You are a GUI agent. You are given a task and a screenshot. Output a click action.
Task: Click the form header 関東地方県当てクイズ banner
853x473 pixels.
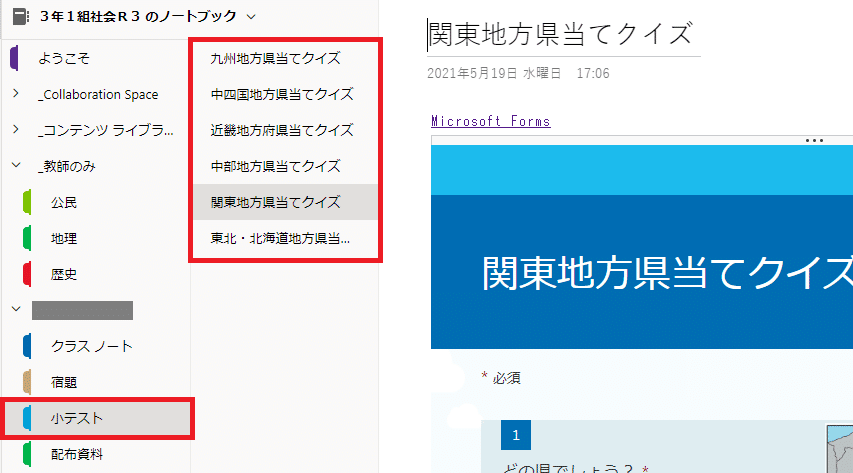[x=642, y=272]
